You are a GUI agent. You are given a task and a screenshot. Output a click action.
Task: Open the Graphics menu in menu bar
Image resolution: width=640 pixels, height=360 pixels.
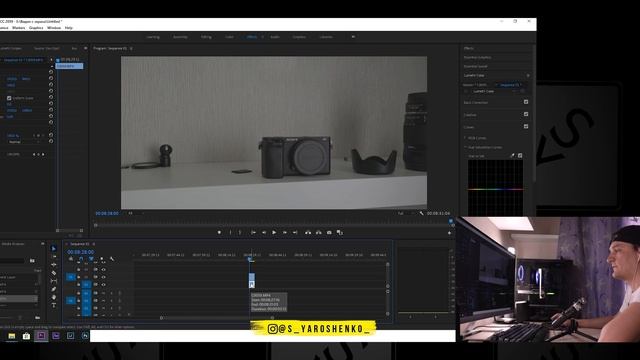pos(36,28)
